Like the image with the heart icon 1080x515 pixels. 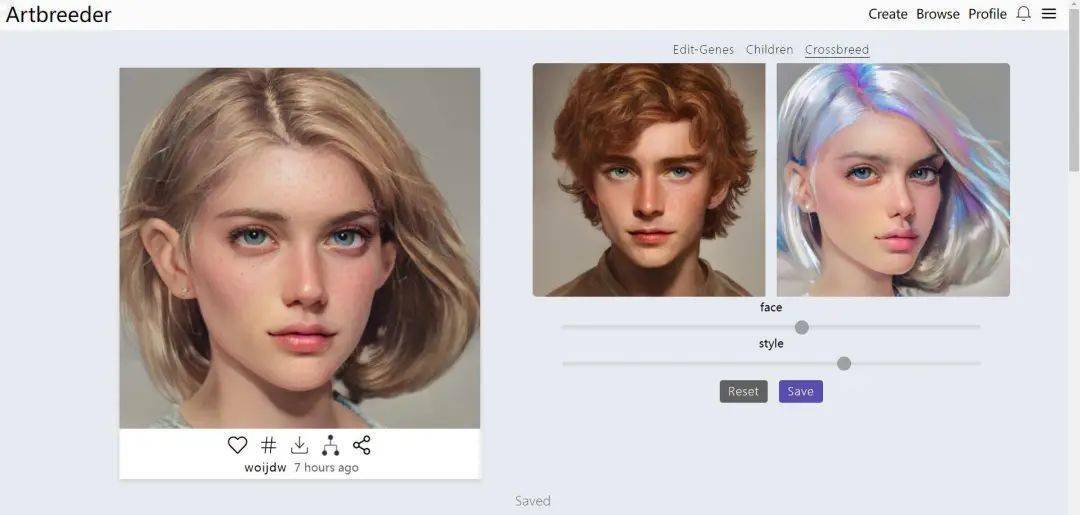click(x=237, y=445)
